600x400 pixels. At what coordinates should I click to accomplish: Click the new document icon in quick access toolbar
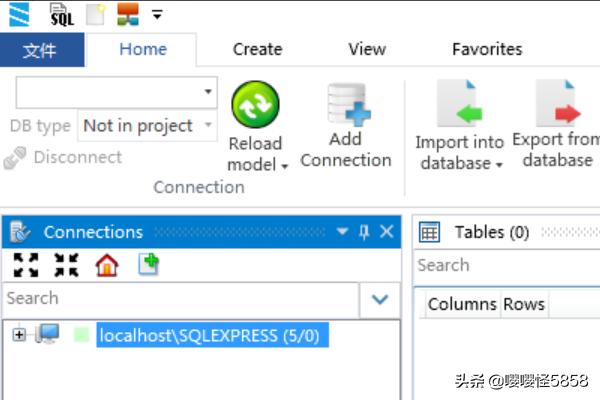click(x=95, y=14)
